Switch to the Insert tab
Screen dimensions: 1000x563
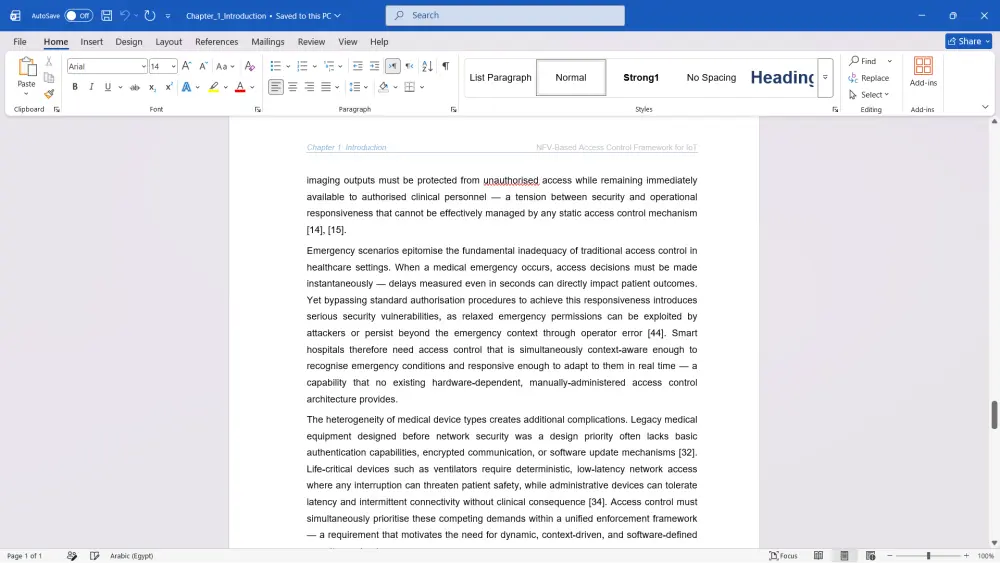91,41
